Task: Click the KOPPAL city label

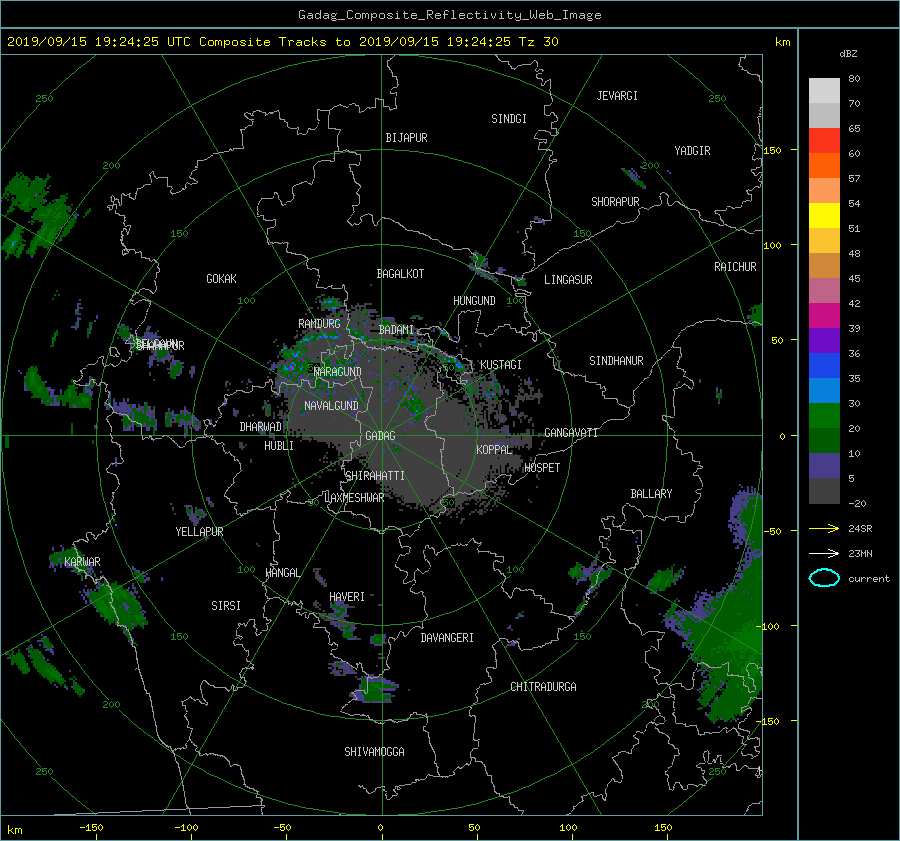Action: tap(494, 450)
